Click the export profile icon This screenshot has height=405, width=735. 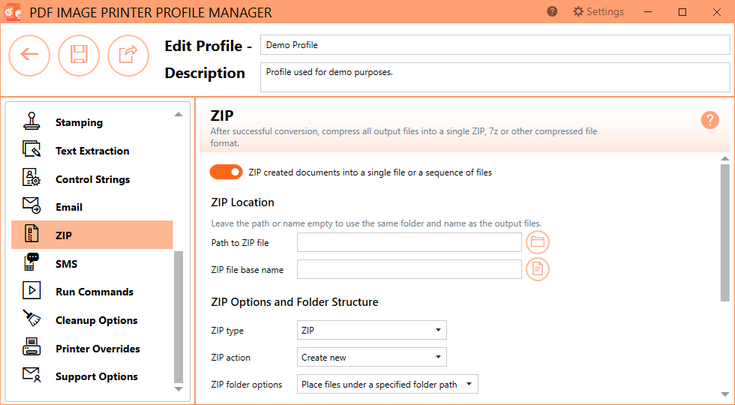[128, 55]
